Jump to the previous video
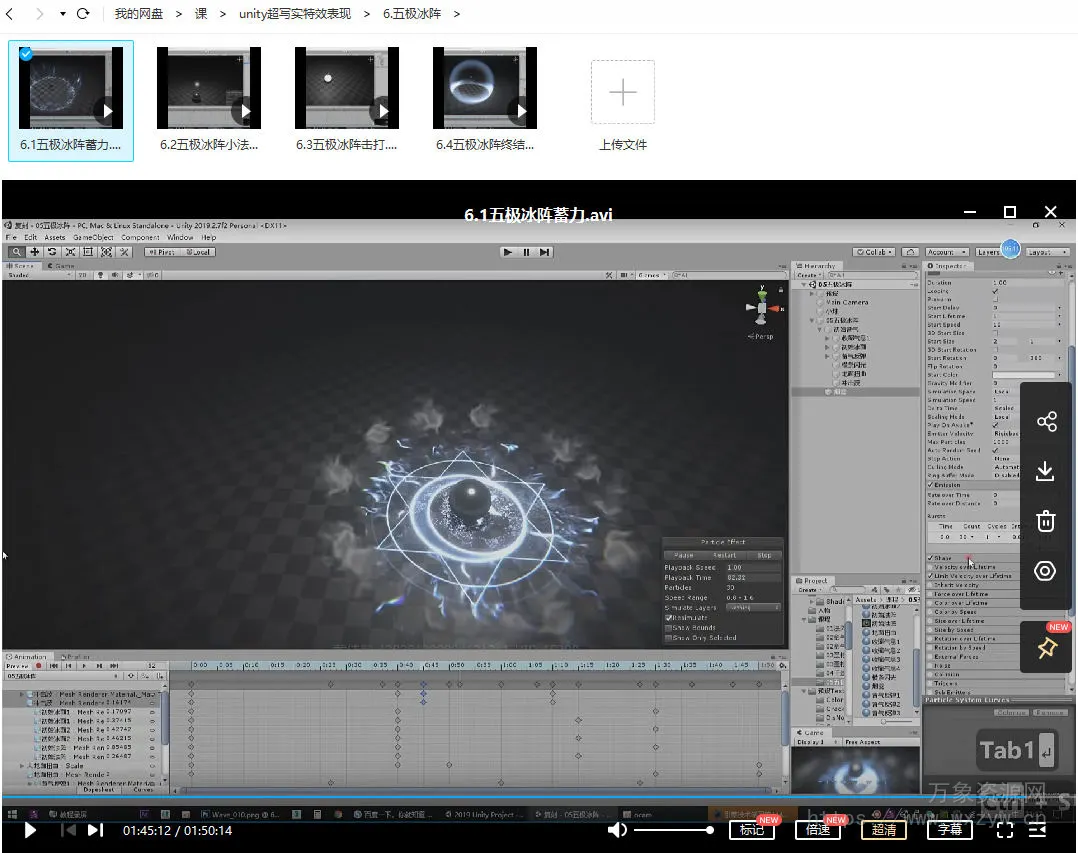1078x853 pixels. click(x=68, y=830)
